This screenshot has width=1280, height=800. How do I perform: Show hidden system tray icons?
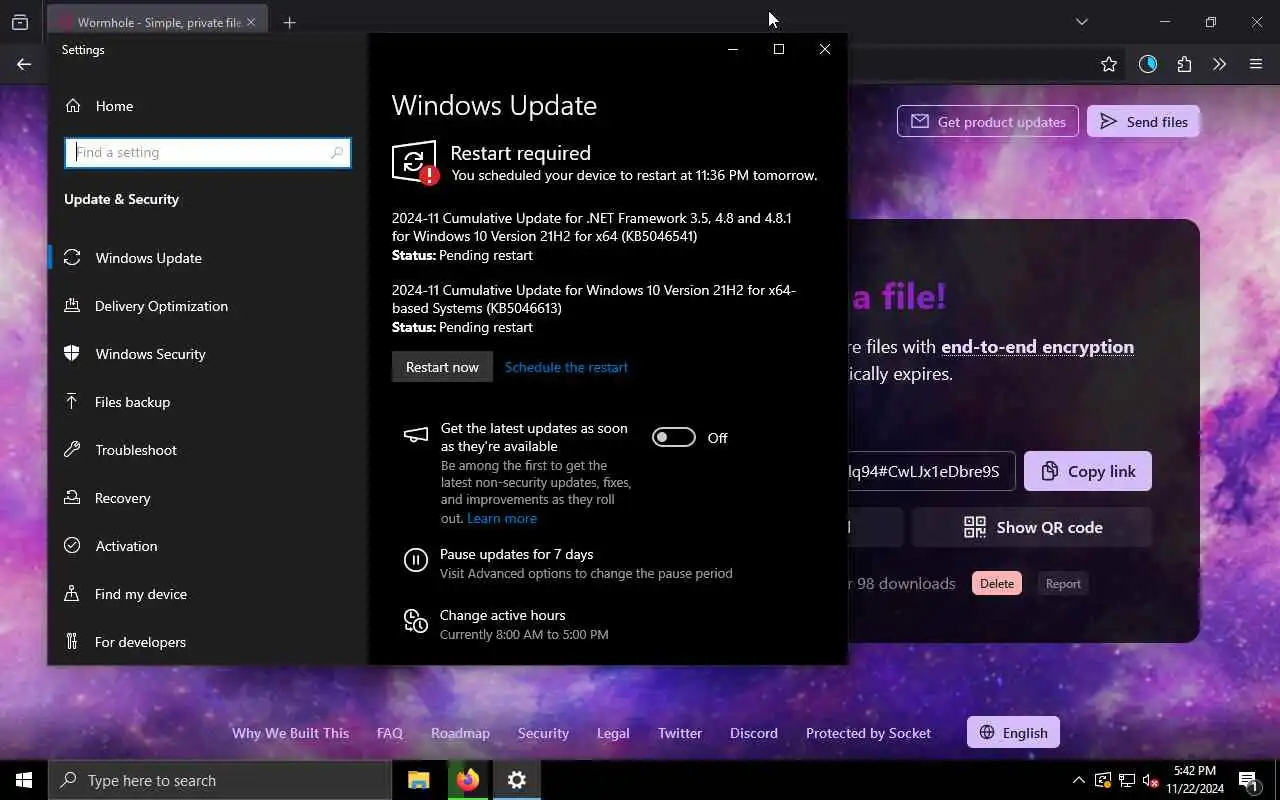[x=1078, y=780]
